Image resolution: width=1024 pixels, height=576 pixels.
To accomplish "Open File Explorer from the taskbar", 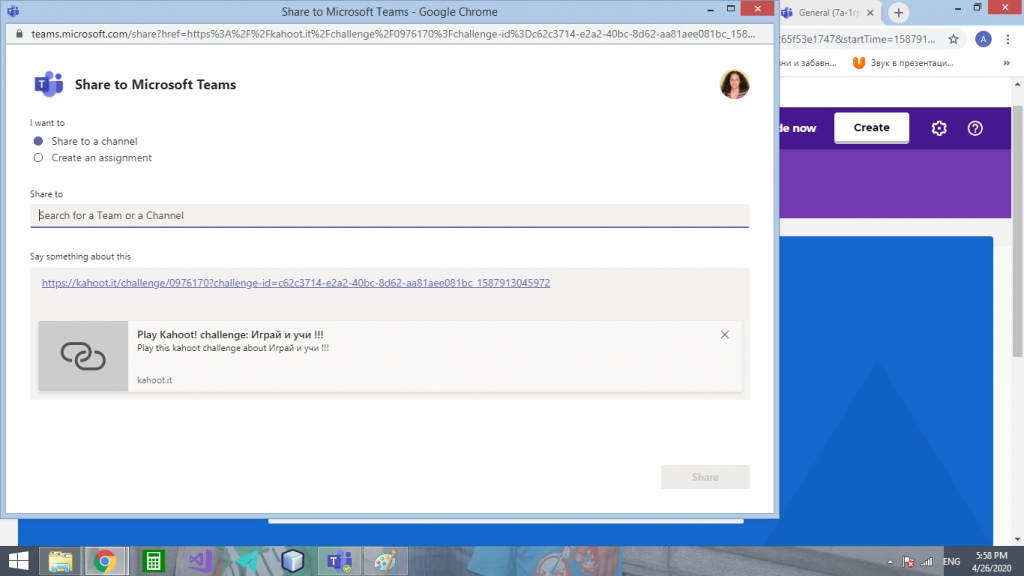I will point(60,561).
